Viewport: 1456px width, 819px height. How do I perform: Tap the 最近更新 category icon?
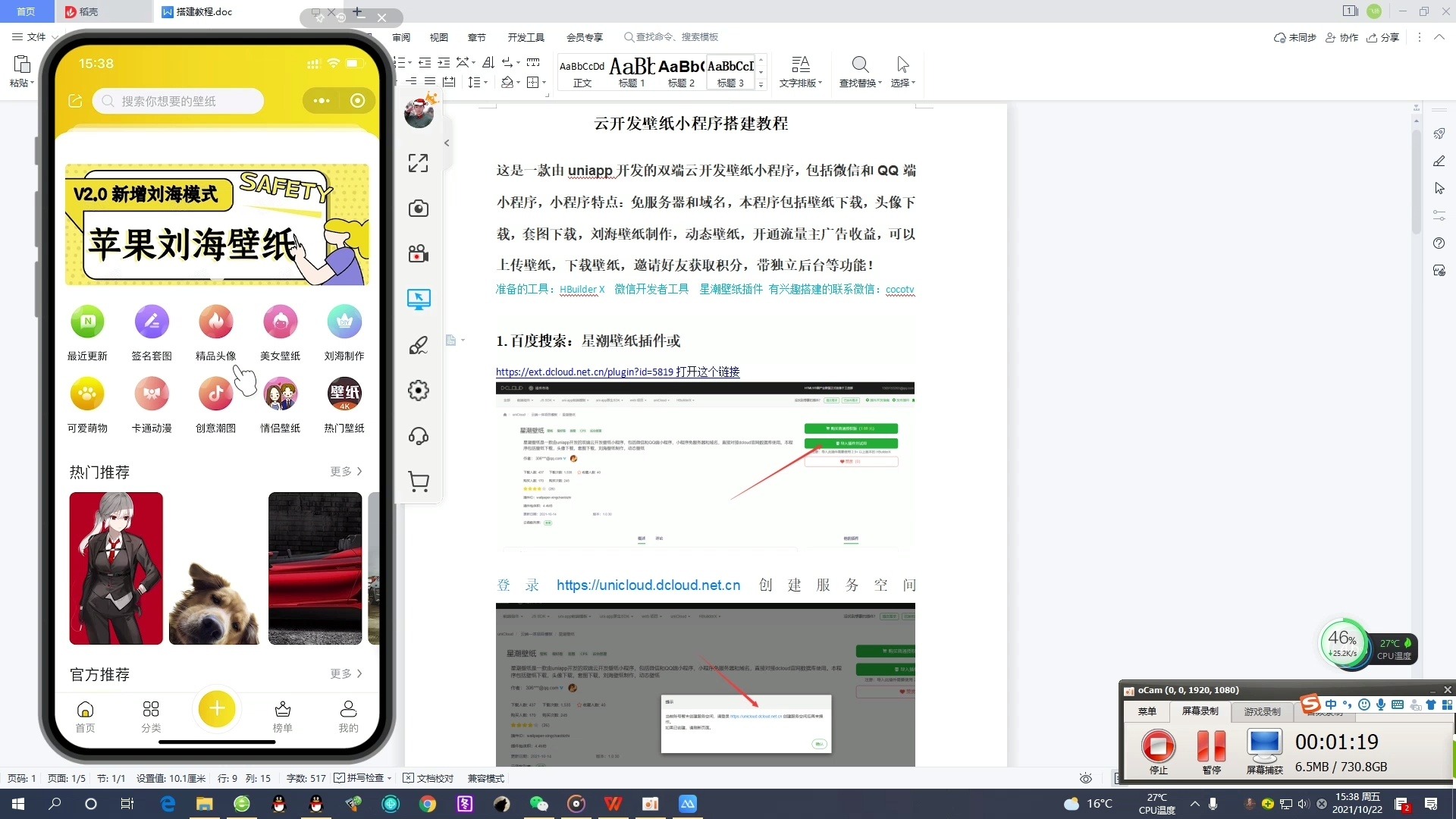[x=87, y=322]
